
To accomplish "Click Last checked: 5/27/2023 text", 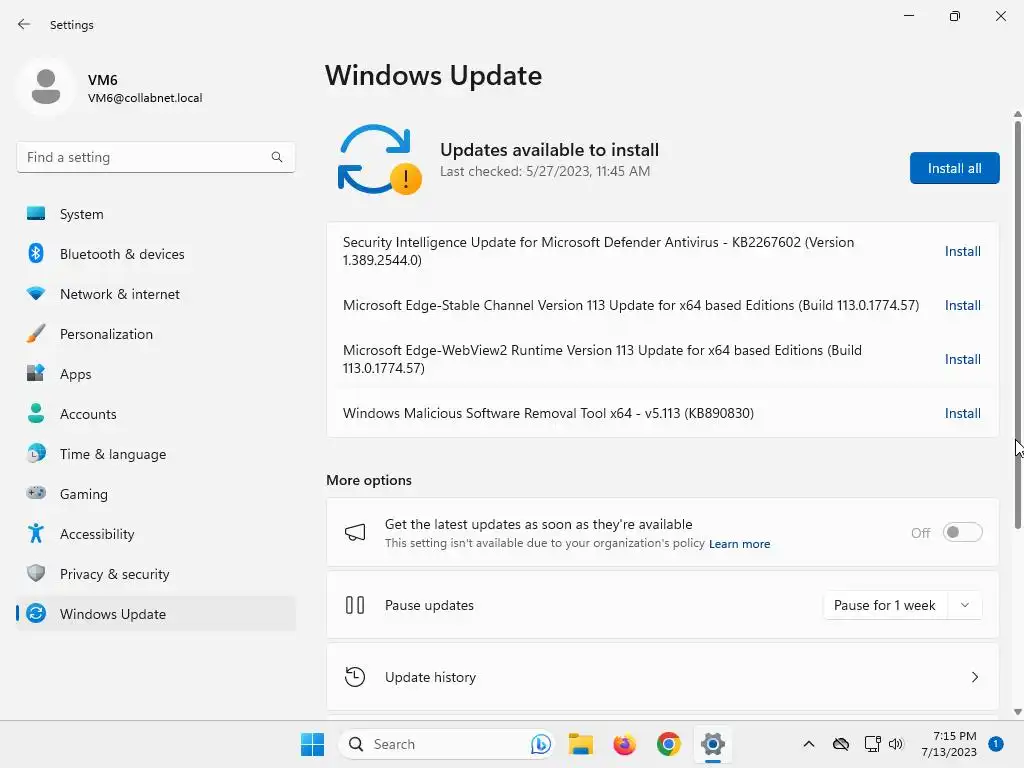I will [545, 171].
